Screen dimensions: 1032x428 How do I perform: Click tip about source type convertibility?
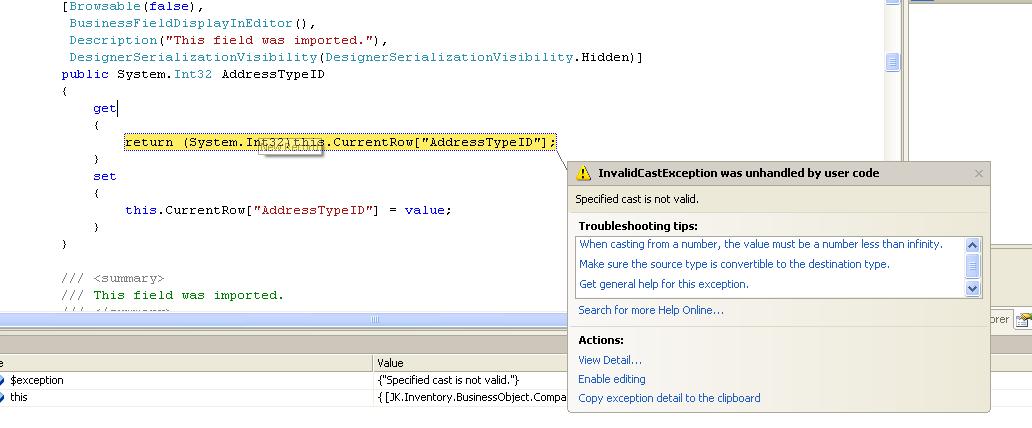coord(734,264)
